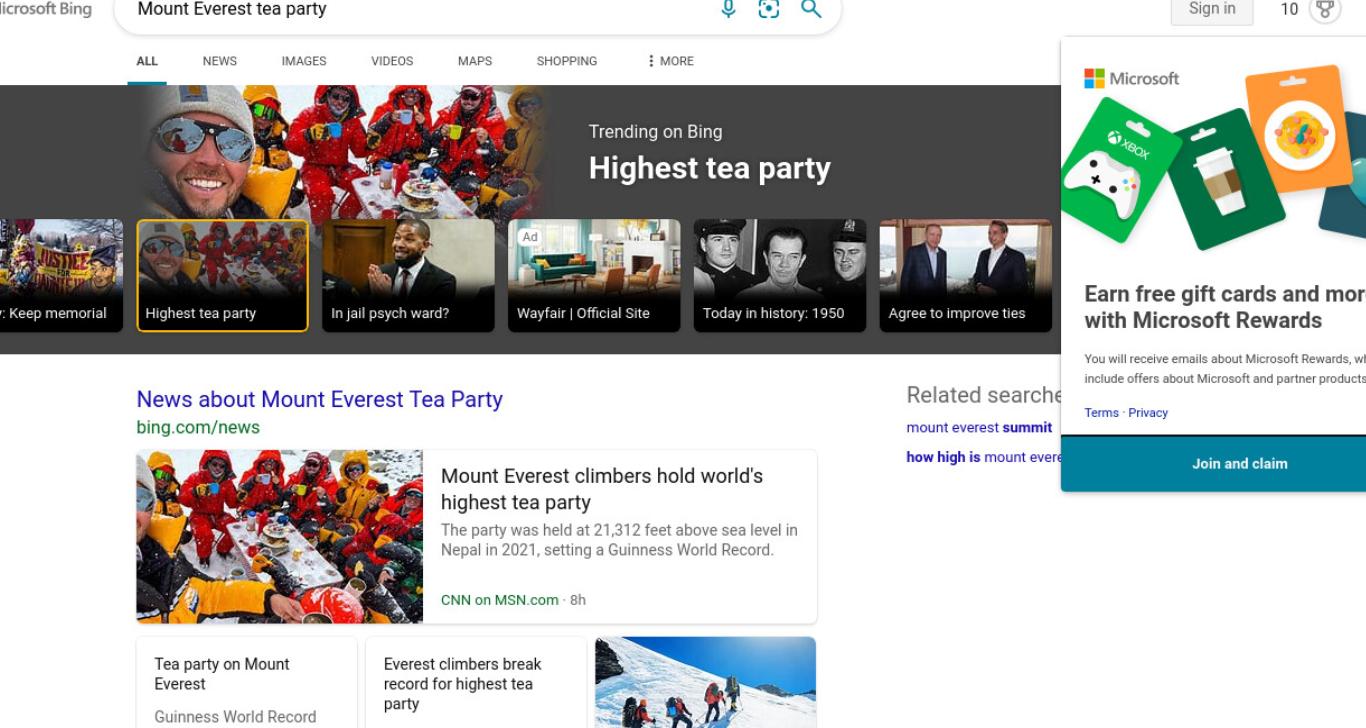Click the Sign in button
Image resolution: width=1366 pixels, height=728 pixels.
(1212, 9)
